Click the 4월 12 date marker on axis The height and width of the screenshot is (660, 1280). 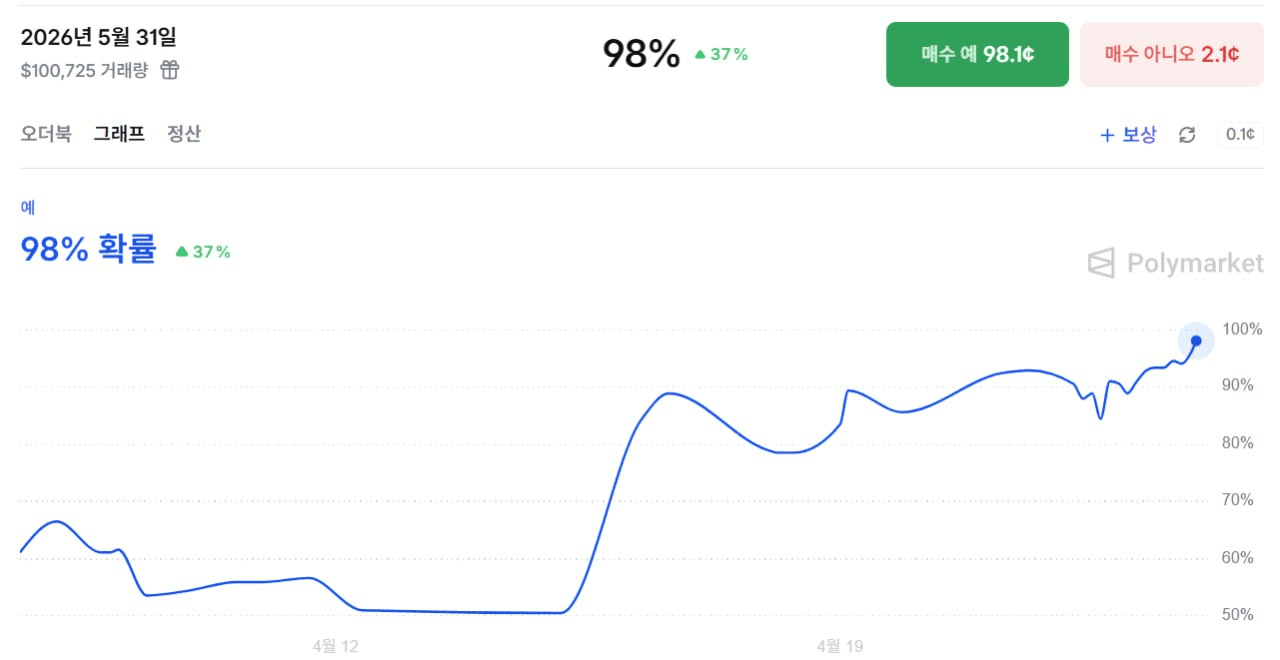[x=335, y=646]
